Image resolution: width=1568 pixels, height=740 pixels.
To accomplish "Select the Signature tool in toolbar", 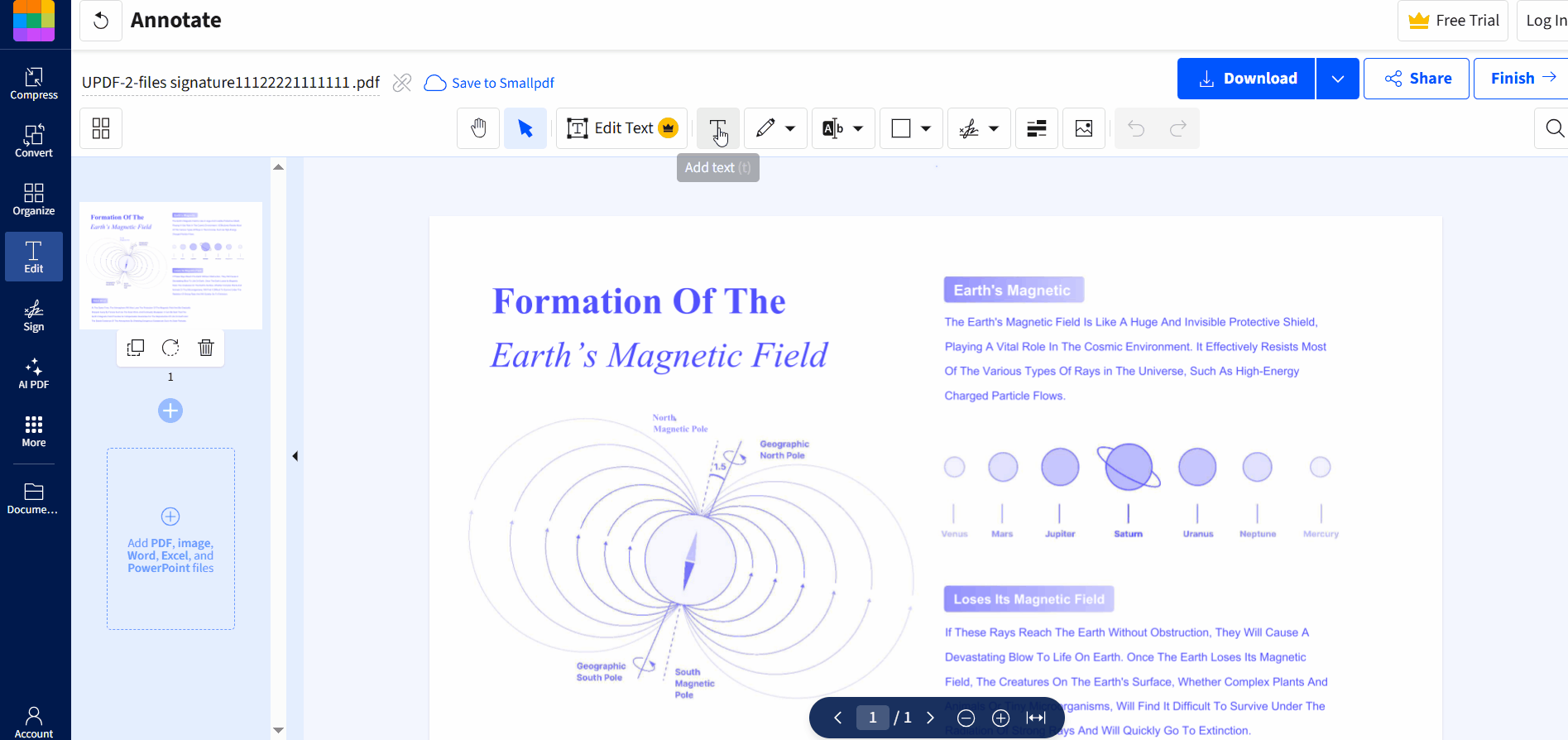I will [x=969, y=128].
